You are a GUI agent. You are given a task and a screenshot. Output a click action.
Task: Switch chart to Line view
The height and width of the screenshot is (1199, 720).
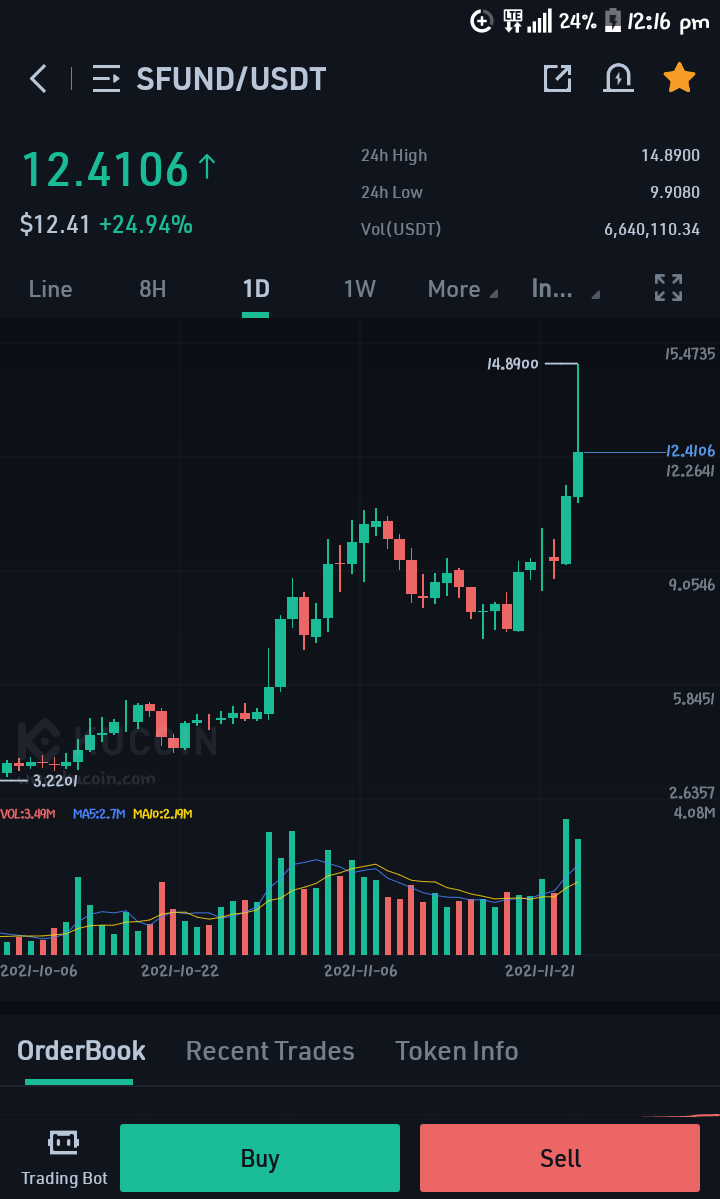(x=50, y=289)
